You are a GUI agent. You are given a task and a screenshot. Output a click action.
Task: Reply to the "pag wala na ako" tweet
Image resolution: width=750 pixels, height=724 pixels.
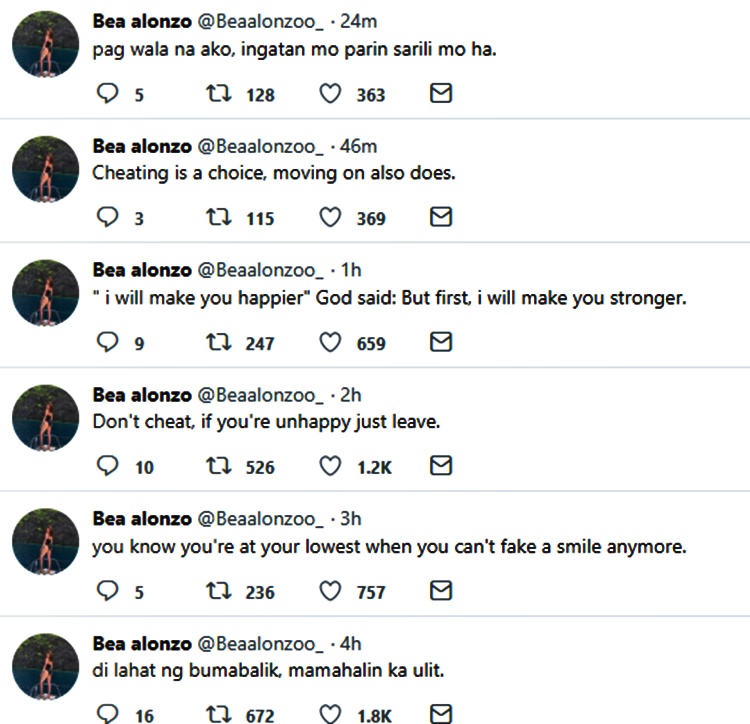[107, 94]
